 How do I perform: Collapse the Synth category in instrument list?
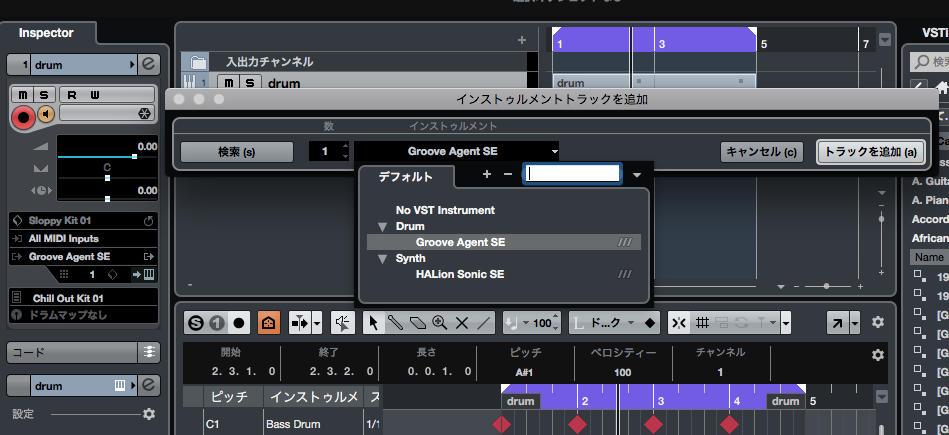(383, 259)
